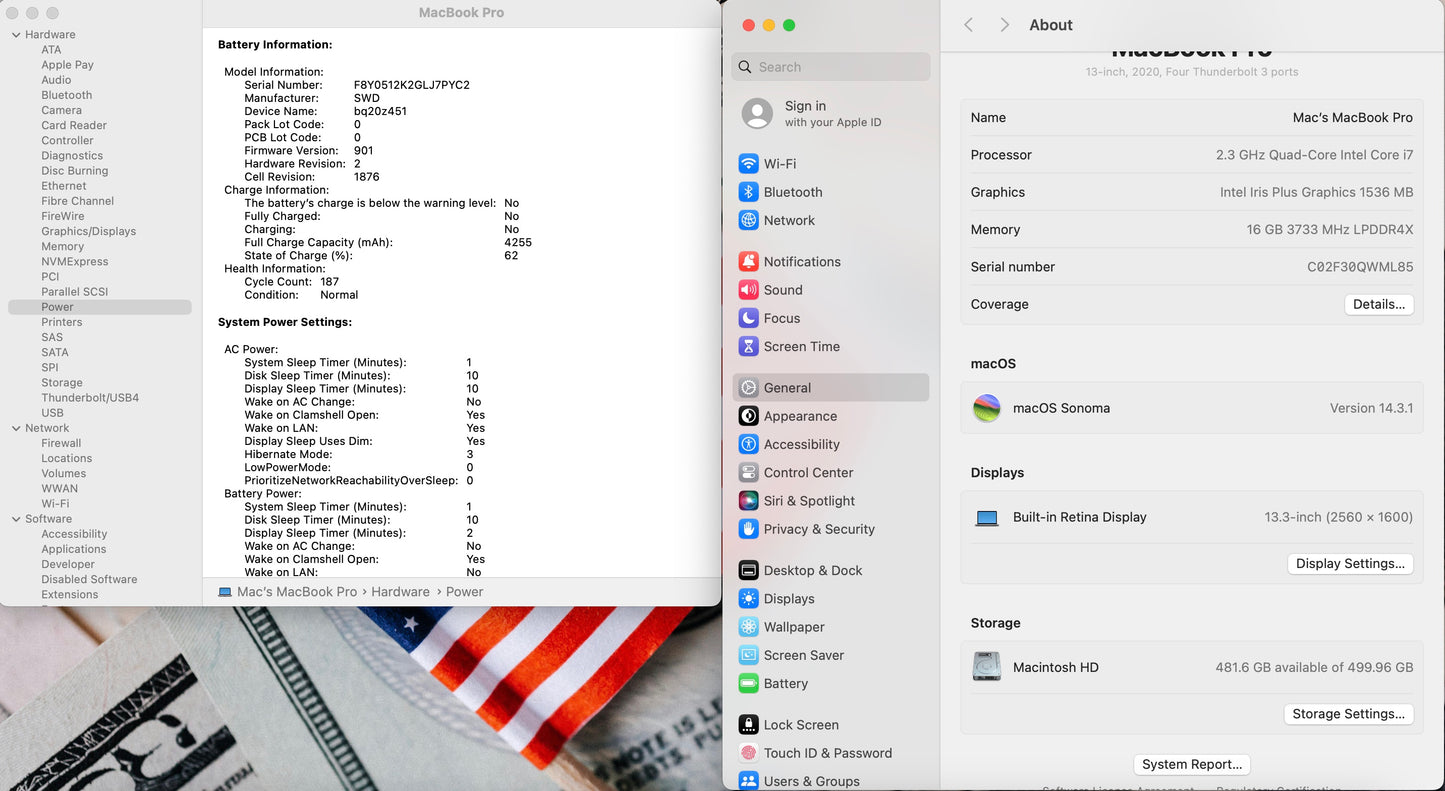Open the Appearance settings pane
The image size is (1445, 791).
click(800, 416)
